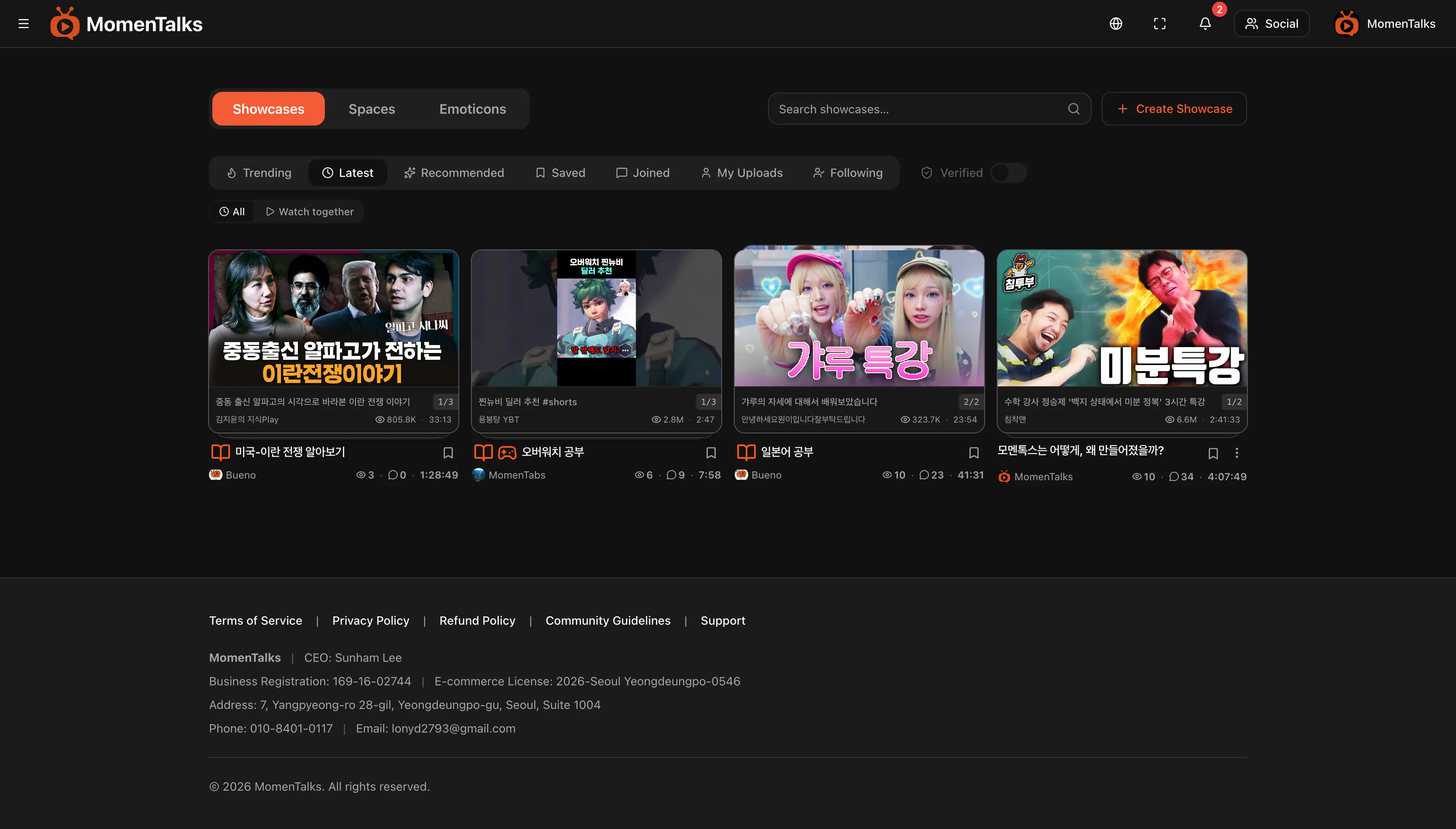1456x829 pixels.
Task: Open Bueno's avatar under 일본어 공부
Action: 741,475
